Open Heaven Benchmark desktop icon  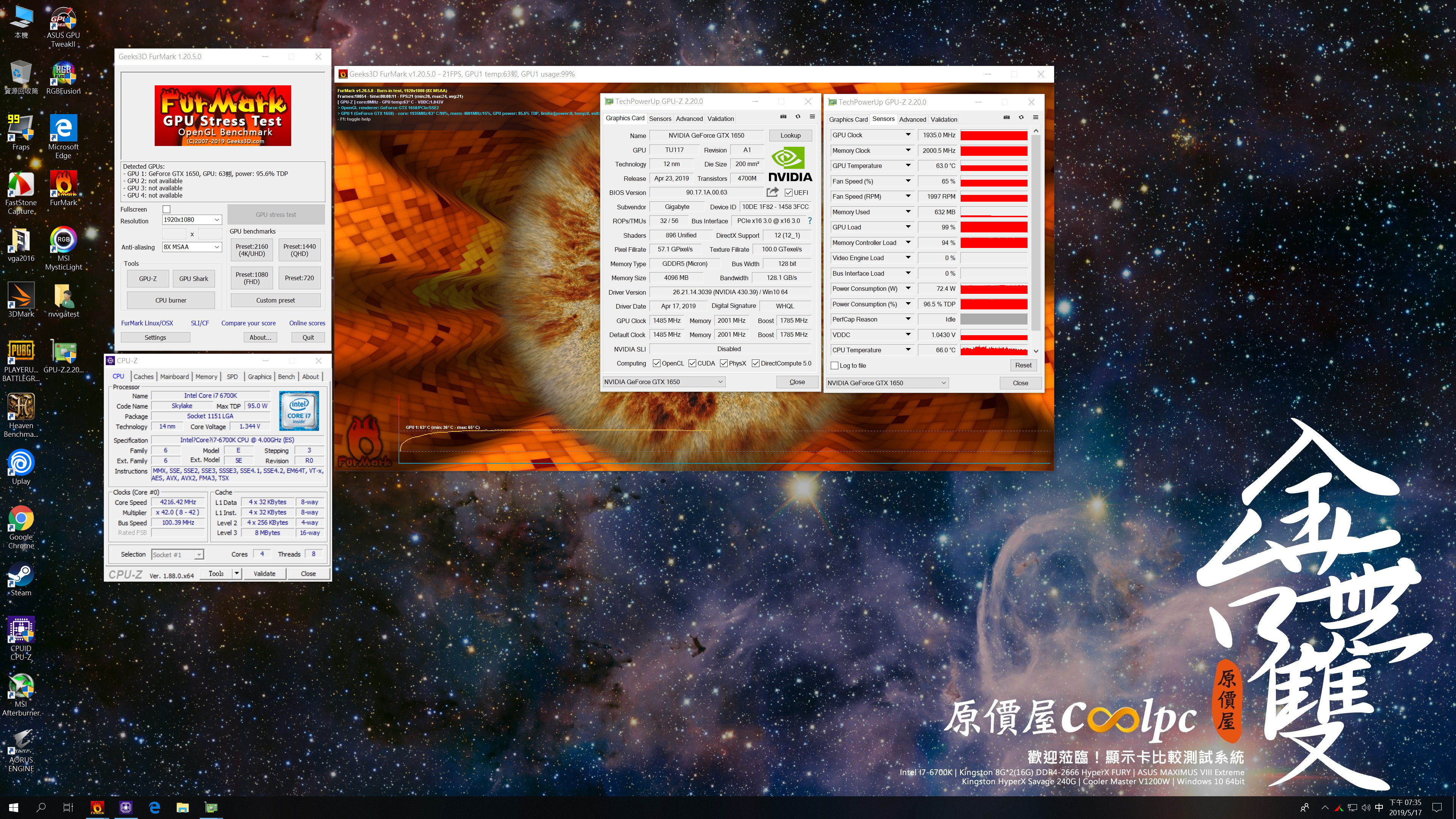(21, 416)
